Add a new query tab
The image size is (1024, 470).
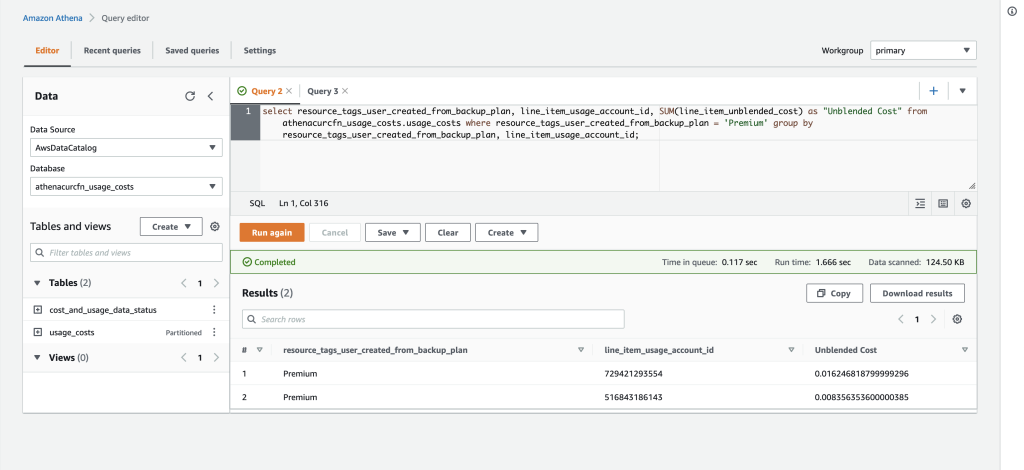(x=933, y=91)
